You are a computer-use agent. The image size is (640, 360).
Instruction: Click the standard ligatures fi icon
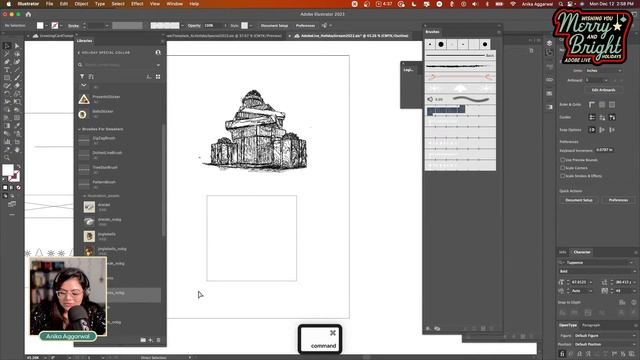562,354
